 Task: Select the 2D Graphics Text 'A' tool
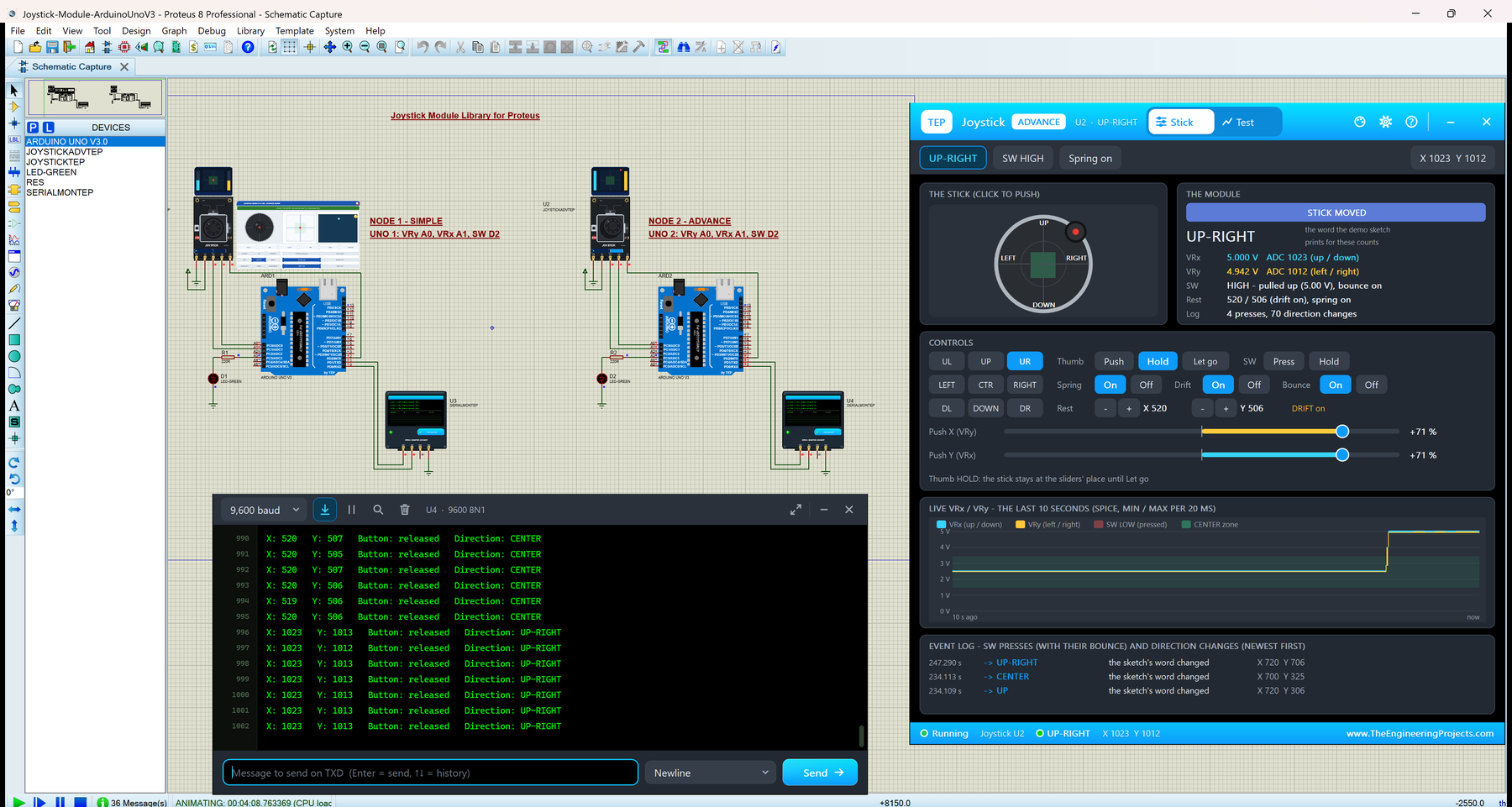[x=13, y=406]
